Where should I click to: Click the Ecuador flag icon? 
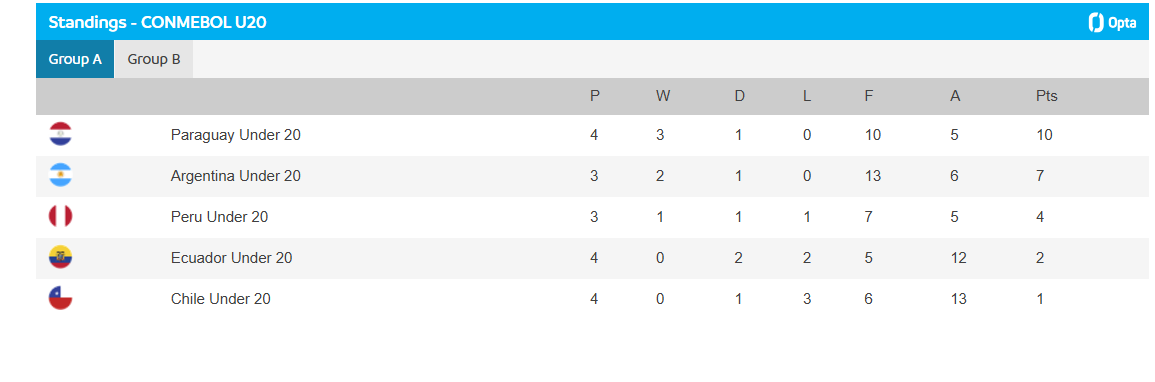pos(60,258)
